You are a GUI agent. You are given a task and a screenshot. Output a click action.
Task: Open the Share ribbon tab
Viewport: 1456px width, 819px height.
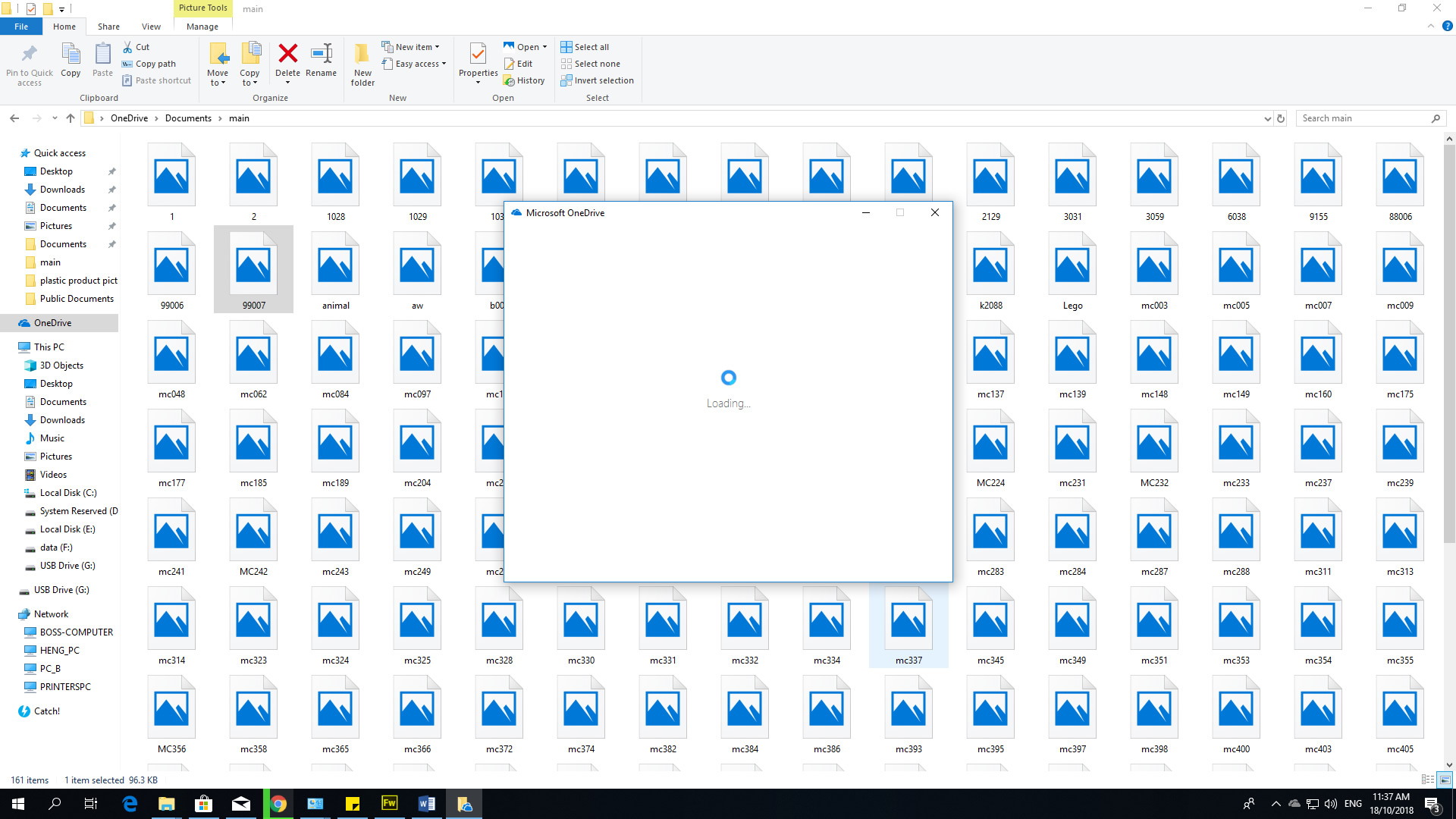(x=108, y=27)
